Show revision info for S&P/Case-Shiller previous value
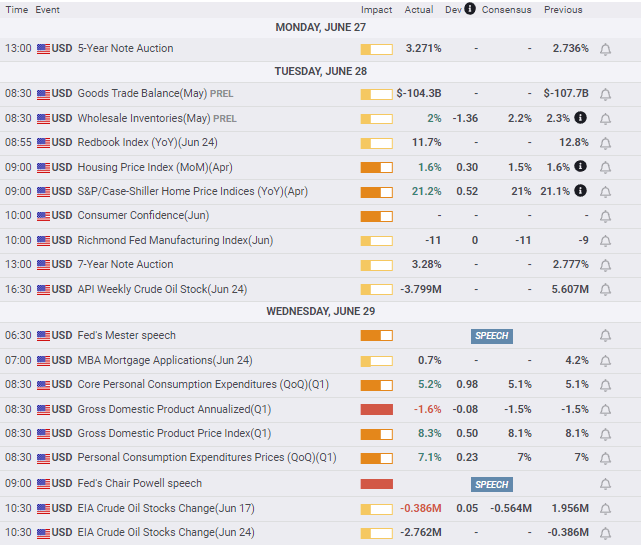This screenshot has width=641, height=545. click(580, 192)
